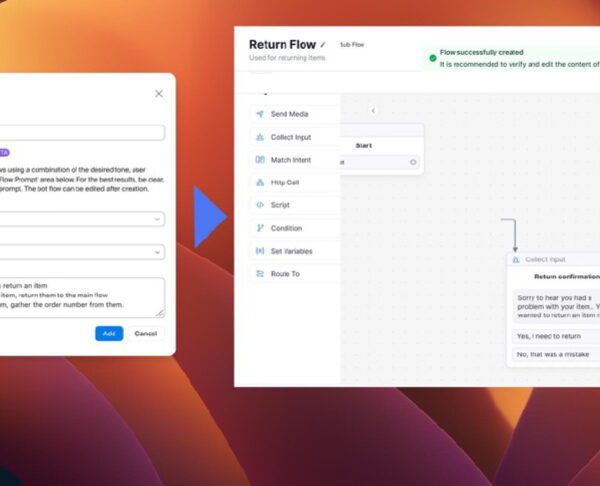Click the Http Call icon
600x486 pixels.
coord(260,182)
